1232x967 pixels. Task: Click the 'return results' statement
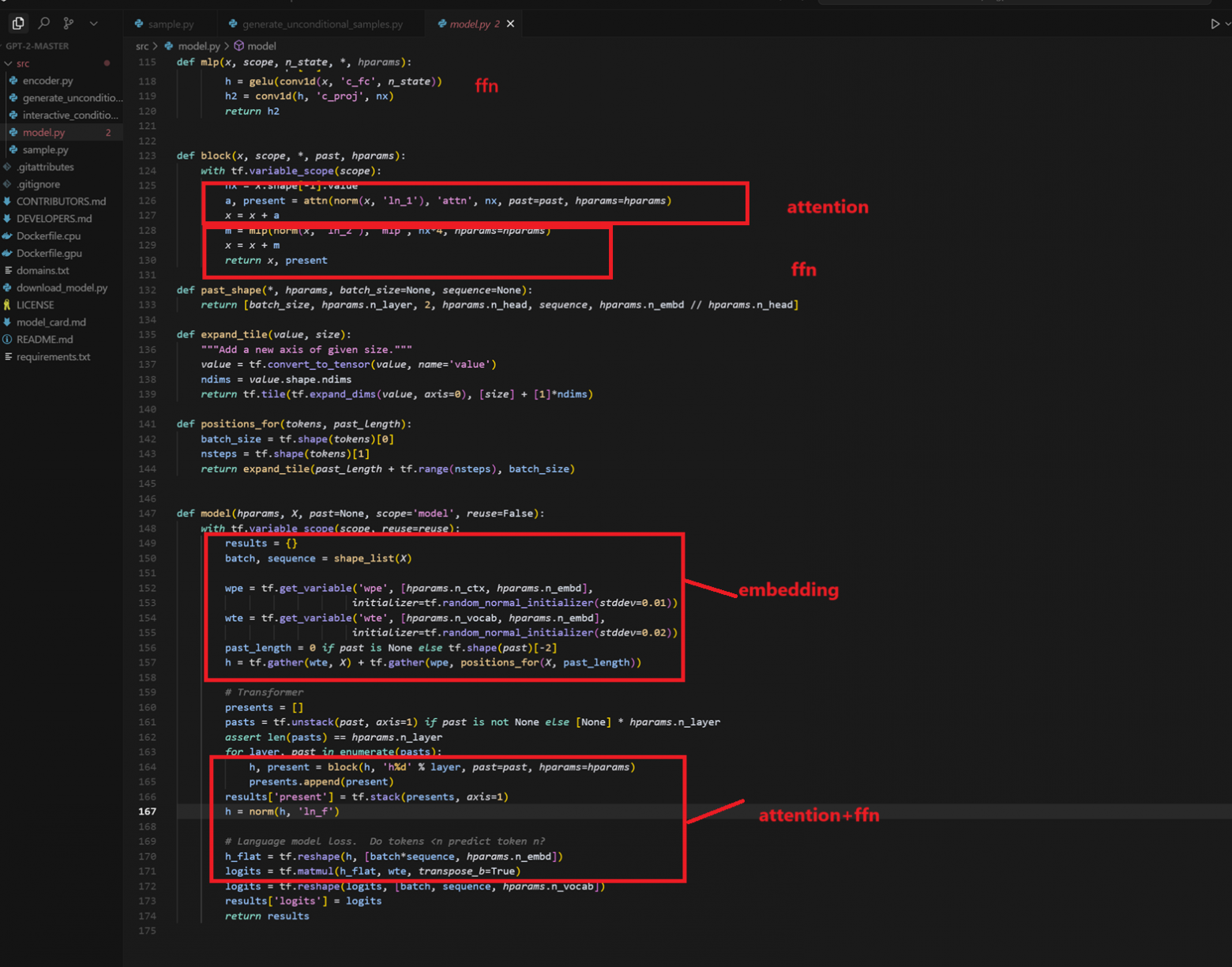[x=267, y=916]
